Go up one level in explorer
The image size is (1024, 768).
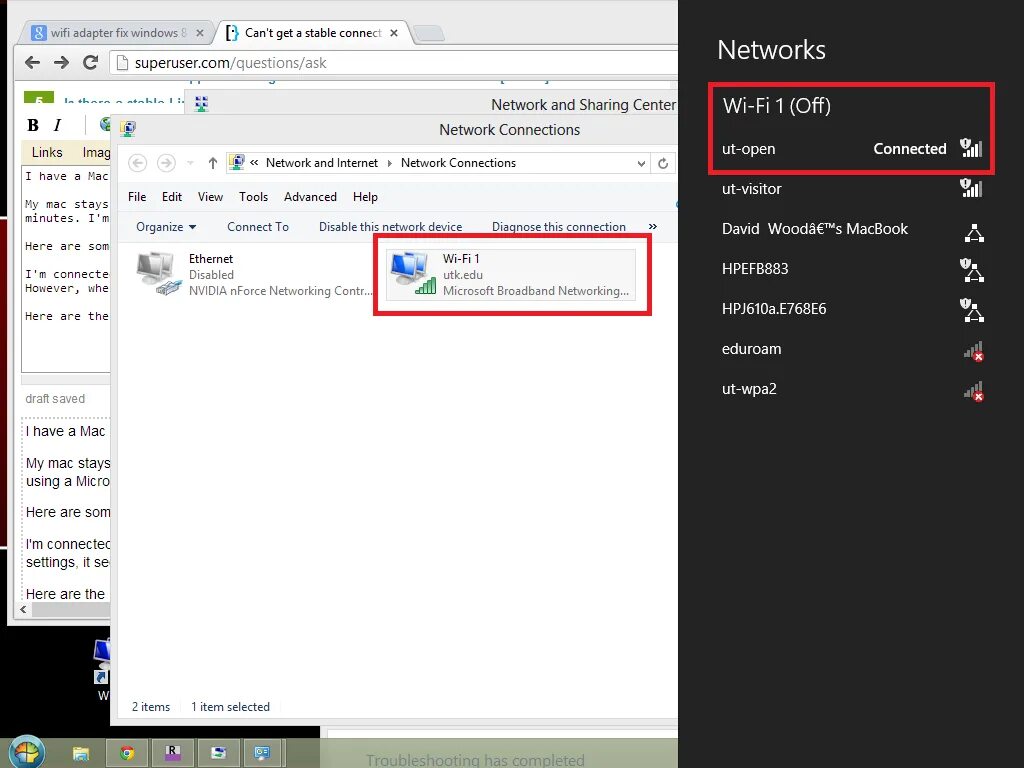click(x=213, y=163)
